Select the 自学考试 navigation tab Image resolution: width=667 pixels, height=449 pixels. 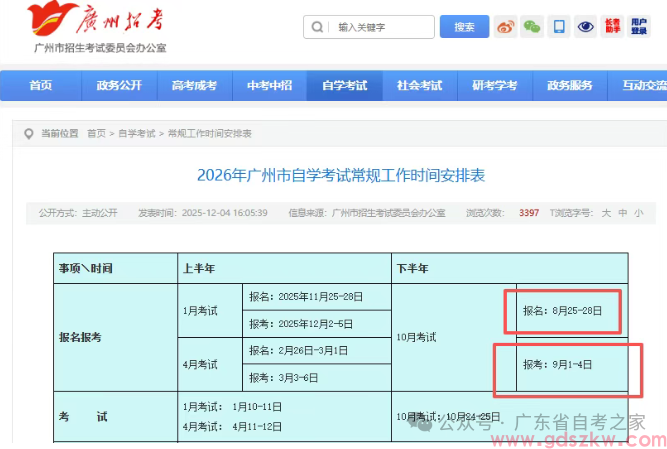pyautogui.click(x=345, y=85)
